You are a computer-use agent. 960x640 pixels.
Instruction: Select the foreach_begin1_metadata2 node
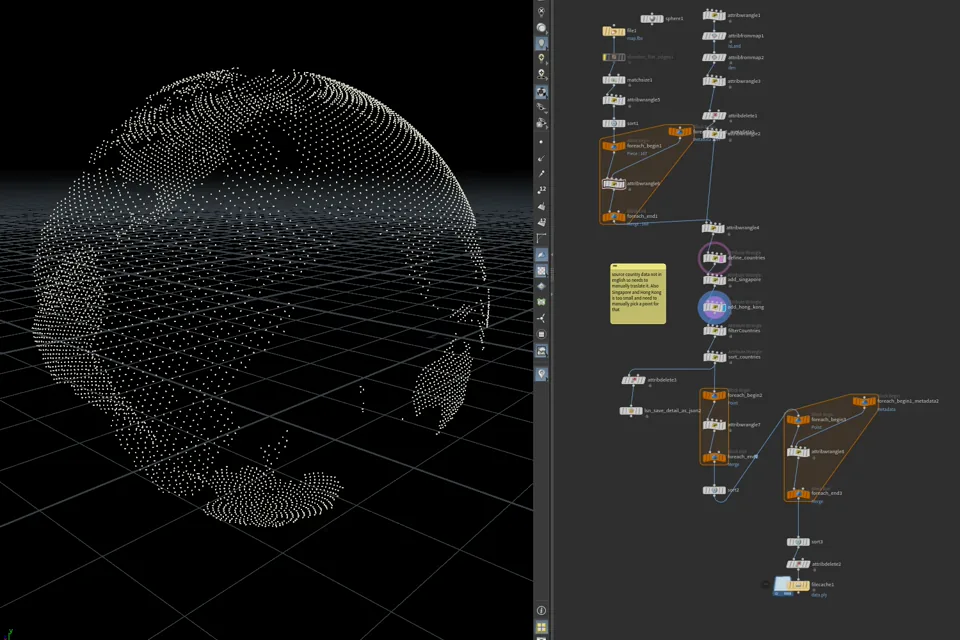pos(864,401)
